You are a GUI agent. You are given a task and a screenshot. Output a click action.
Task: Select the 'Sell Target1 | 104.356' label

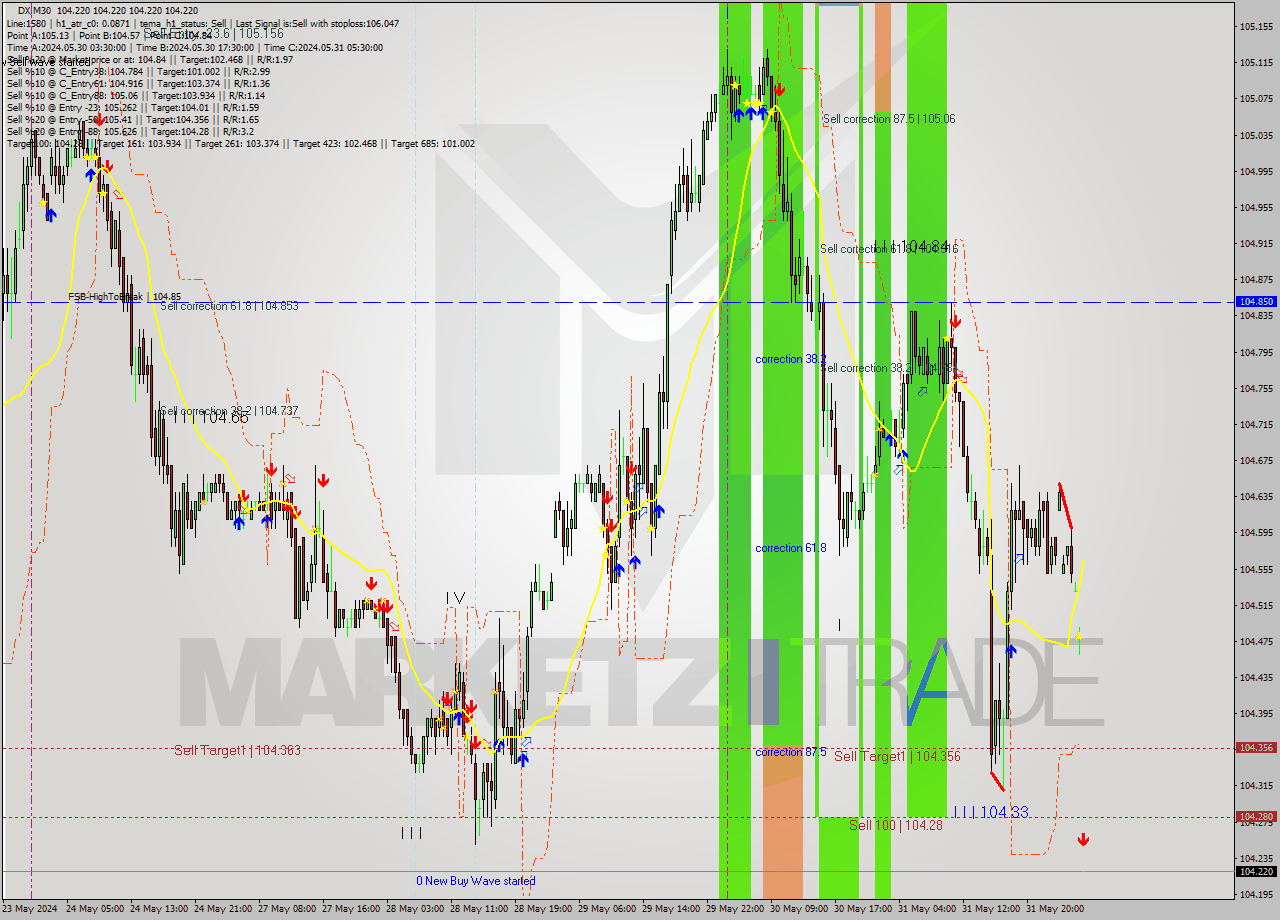pos(897,756)
